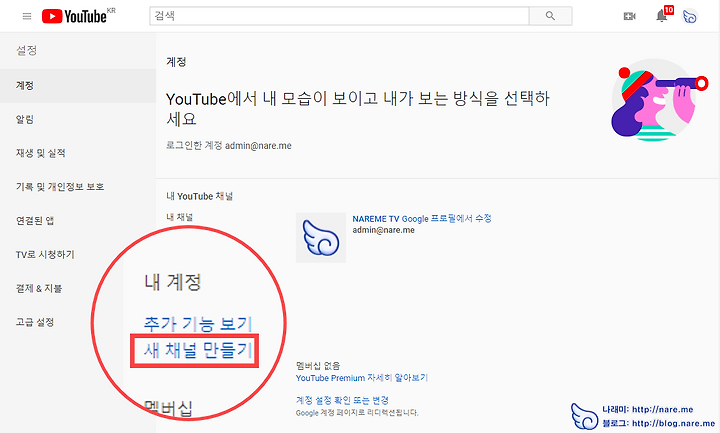
Task: Open the create video camera icon
Action: point(629,16)
